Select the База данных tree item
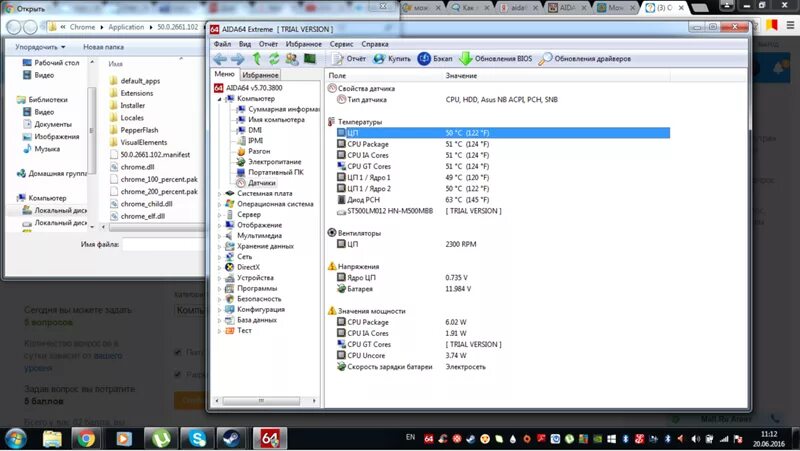Screen dimensions: 800x451 point(252,320)
